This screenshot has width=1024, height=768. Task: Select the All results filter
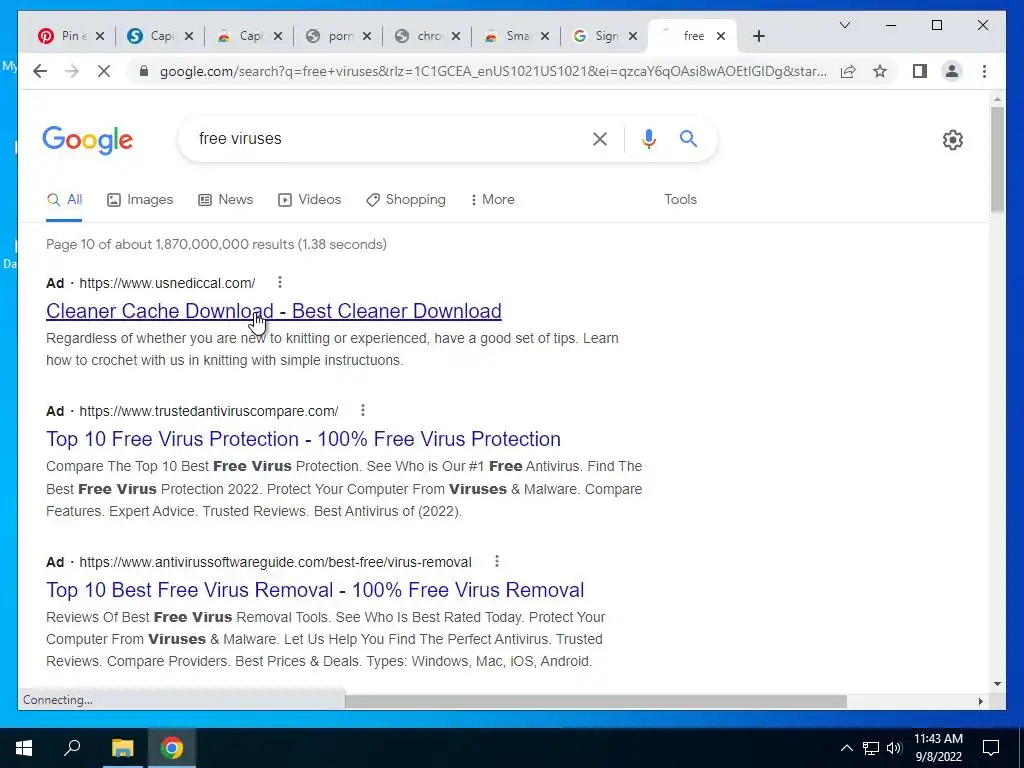(x=64, y=200)
